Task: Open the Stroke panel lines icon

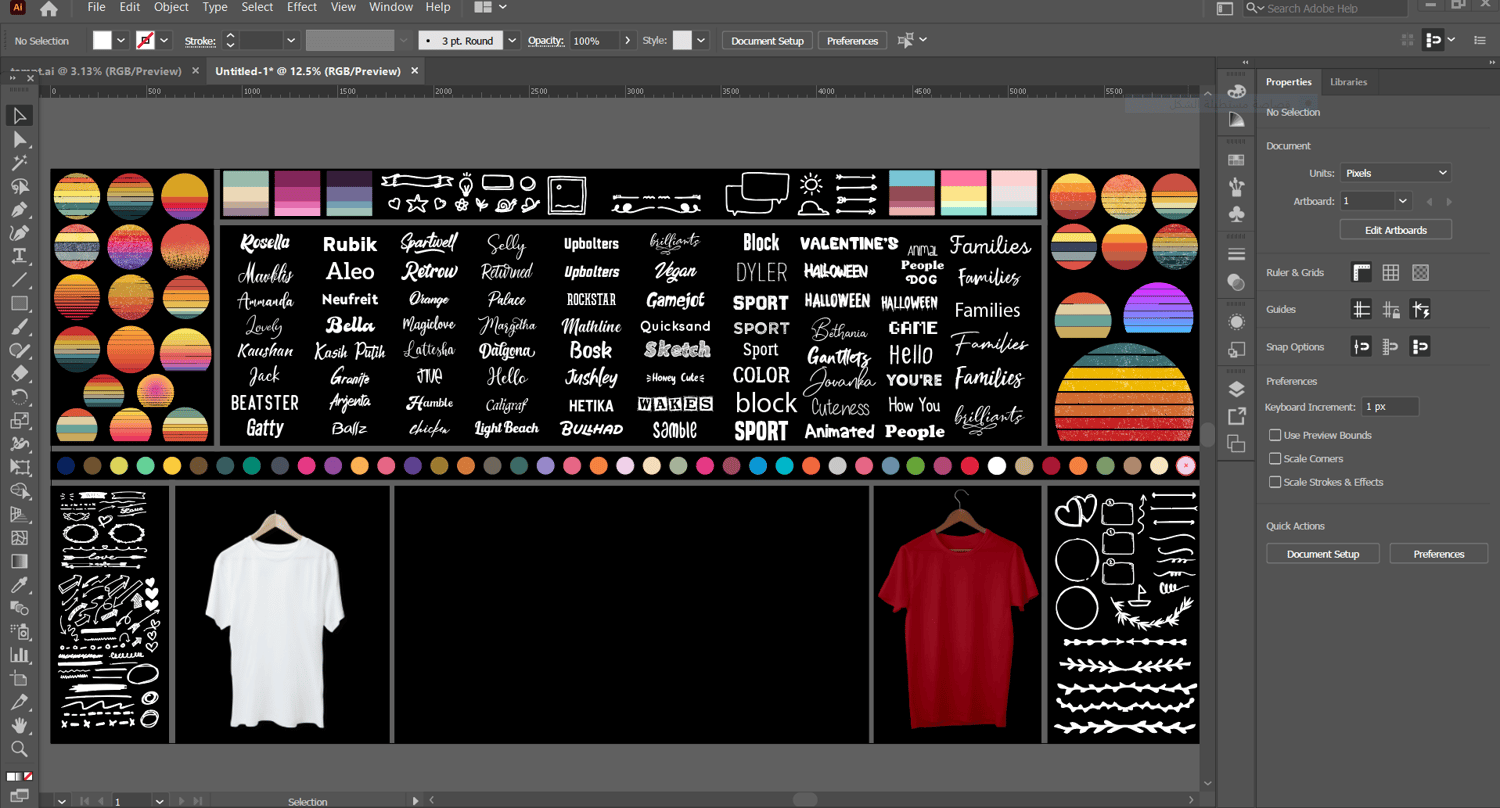Action: (1237, 254)
